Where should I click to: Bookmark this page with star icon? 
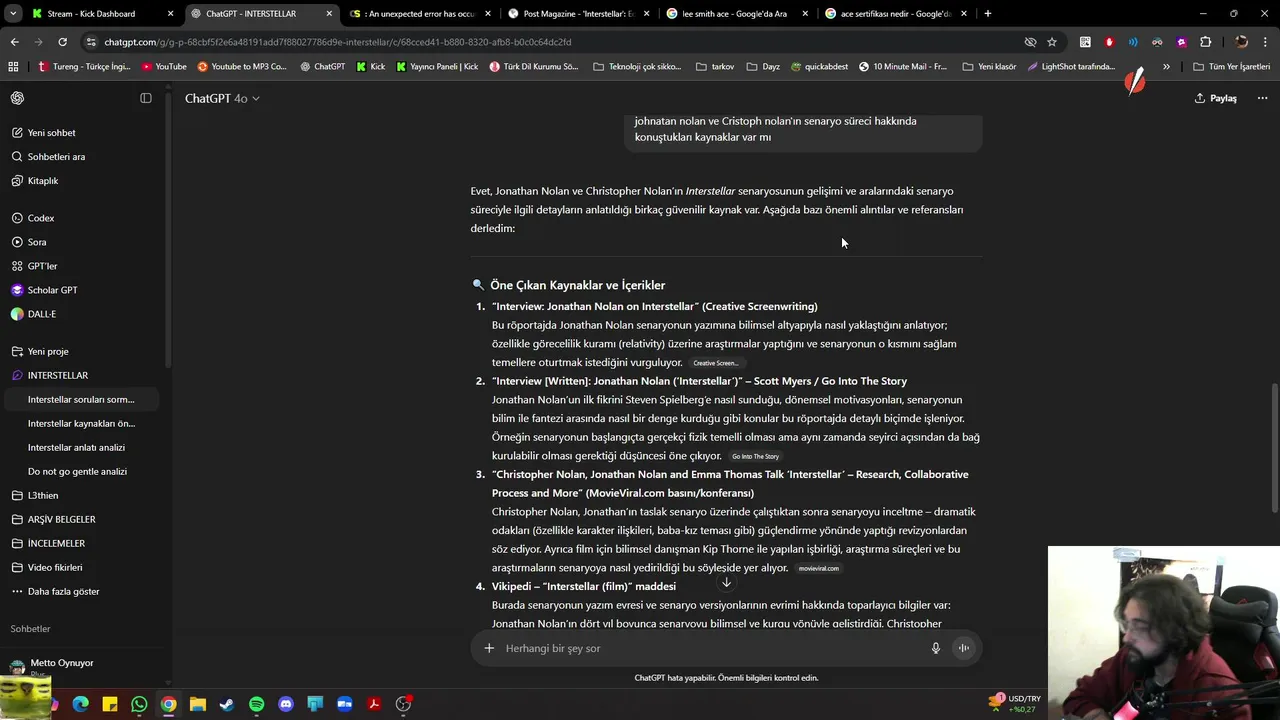click(x=1052, y=42)
